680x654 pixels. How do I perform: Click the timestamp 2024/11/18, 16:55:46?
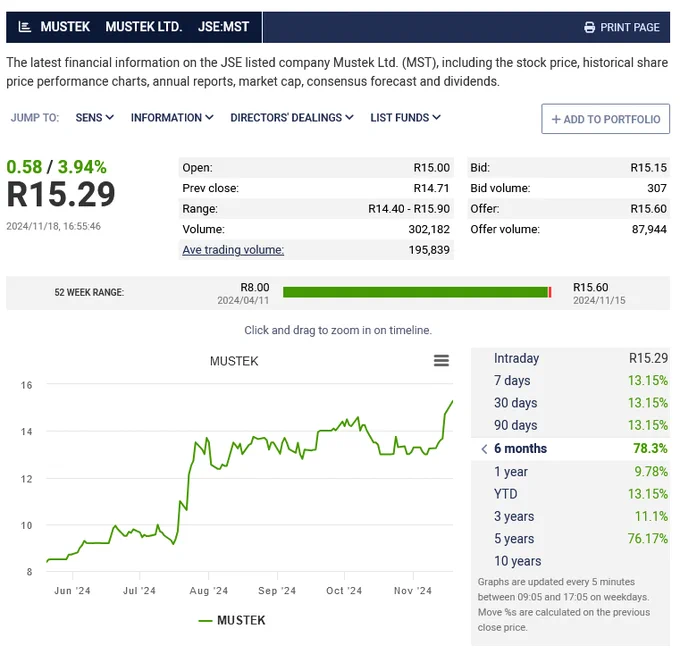(53, 226)
